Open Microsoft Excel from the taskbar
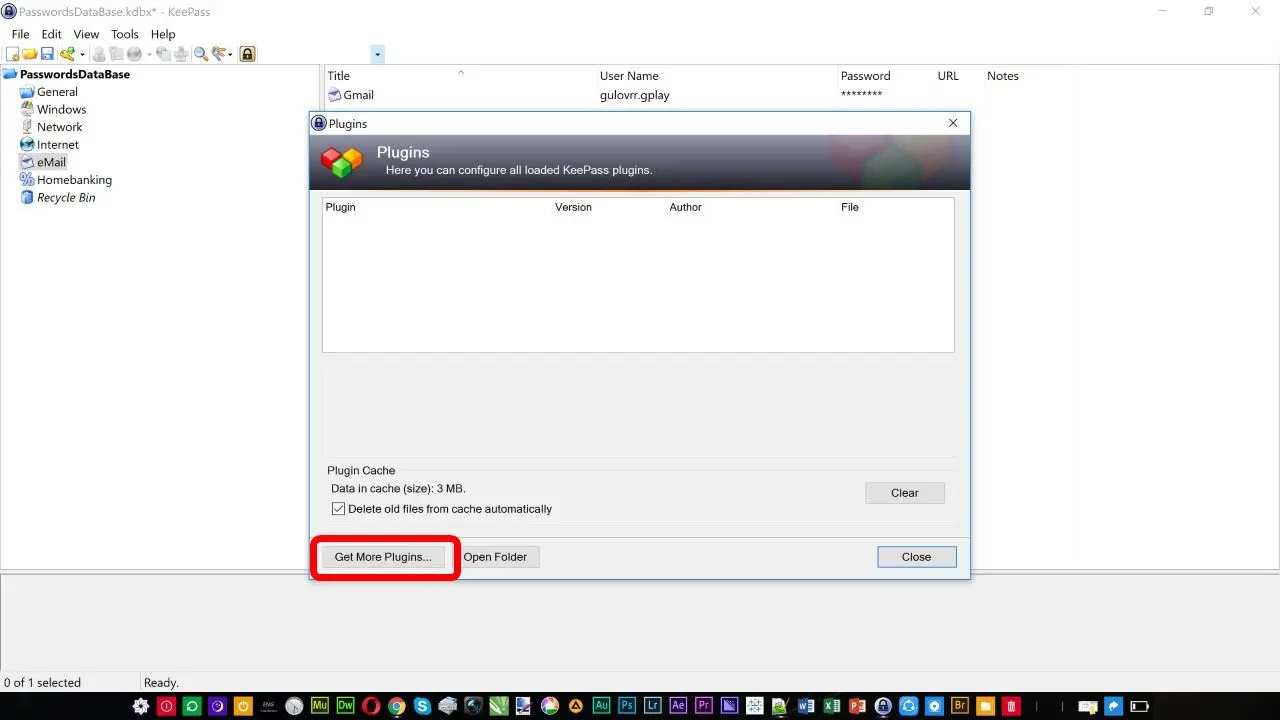The height and width of the screenshot is (720, 1280). tap(831, 706)
